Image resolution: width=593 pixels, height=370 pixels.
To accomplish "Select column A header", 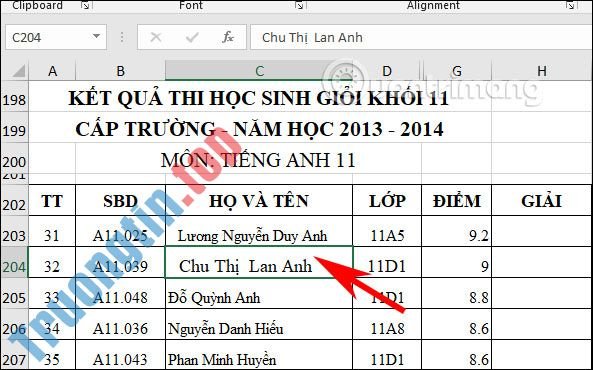I will click(x=52, y=71).
